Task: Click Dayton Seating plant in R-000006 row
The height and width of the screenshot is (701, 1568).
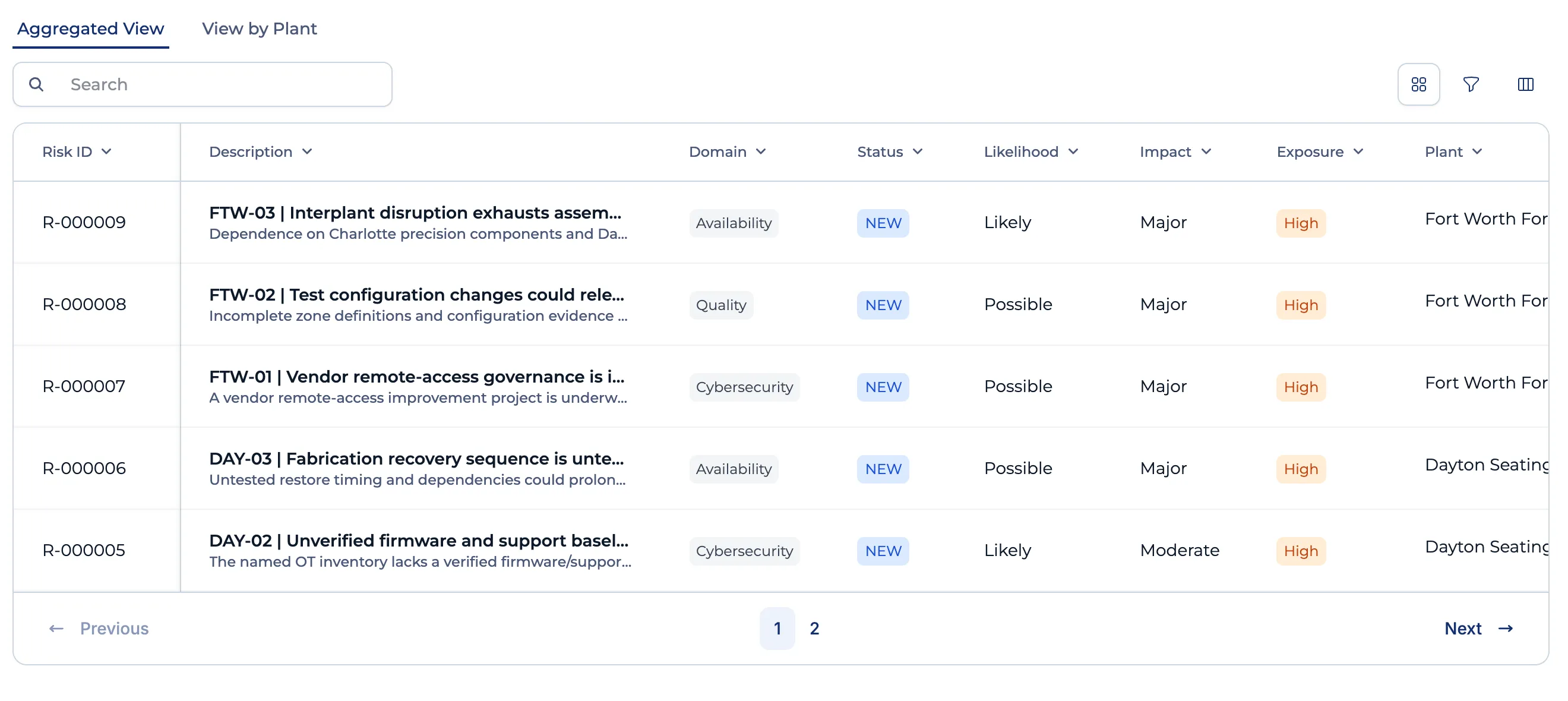Action: coord(1487,465)
